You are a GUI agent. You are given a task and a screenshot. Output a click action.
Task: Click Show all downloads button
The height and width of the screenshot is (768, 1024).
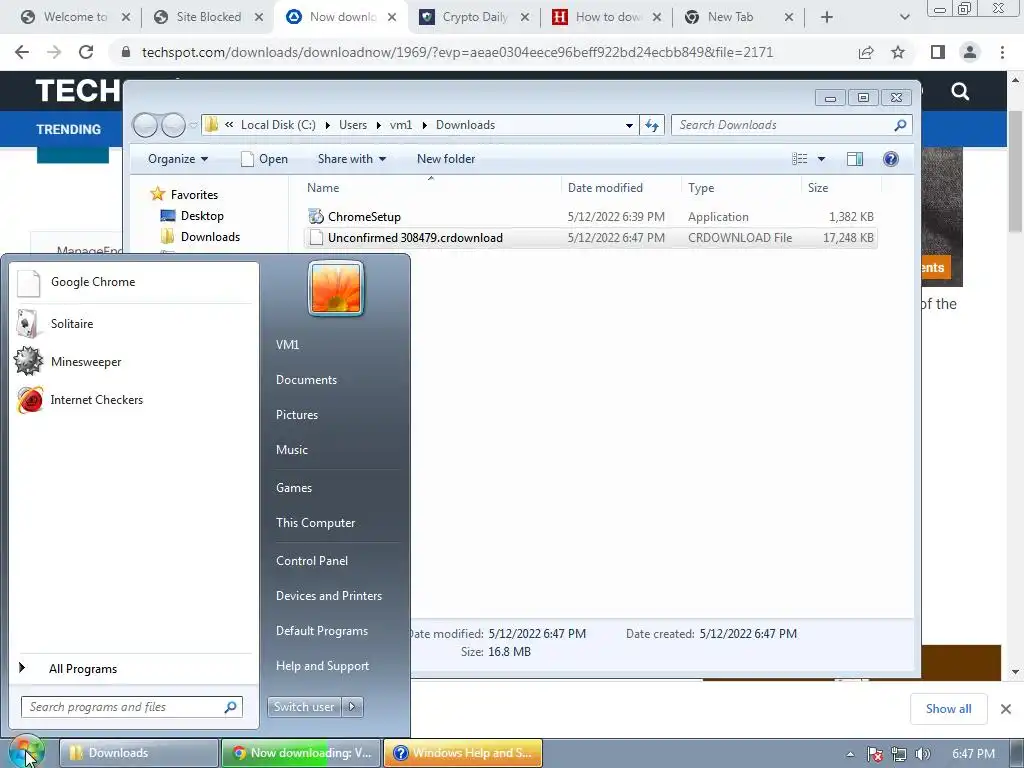[948, 709]
